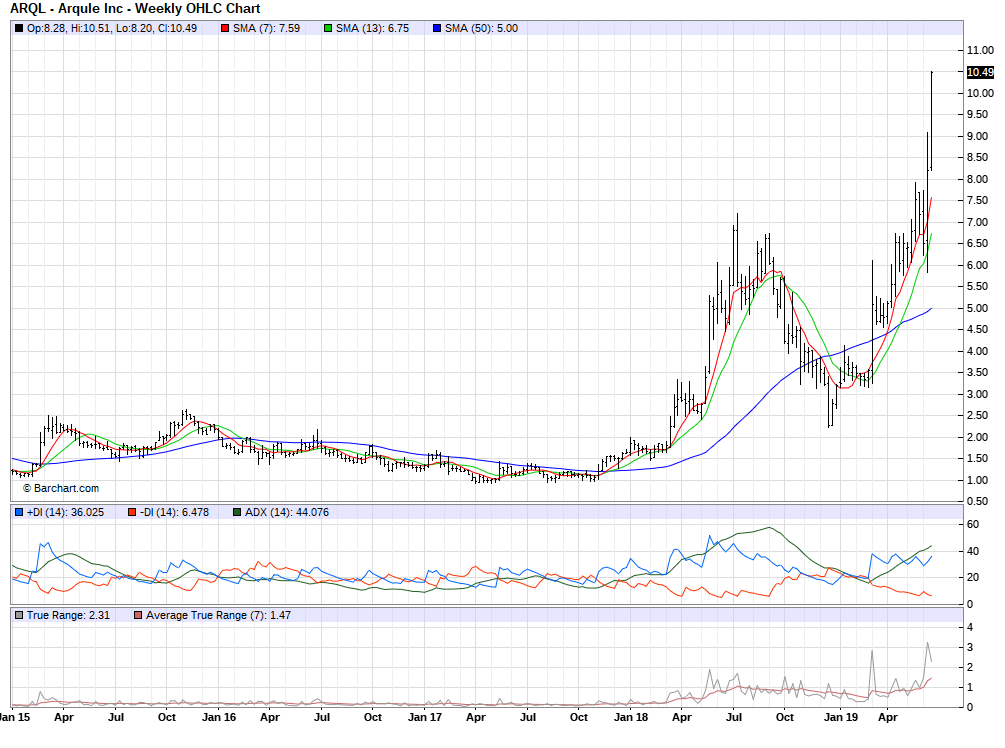Viewport: 1005px width, 748px height.
Task: Click the 10.49 current price tag
Action: tap(980, 72)
